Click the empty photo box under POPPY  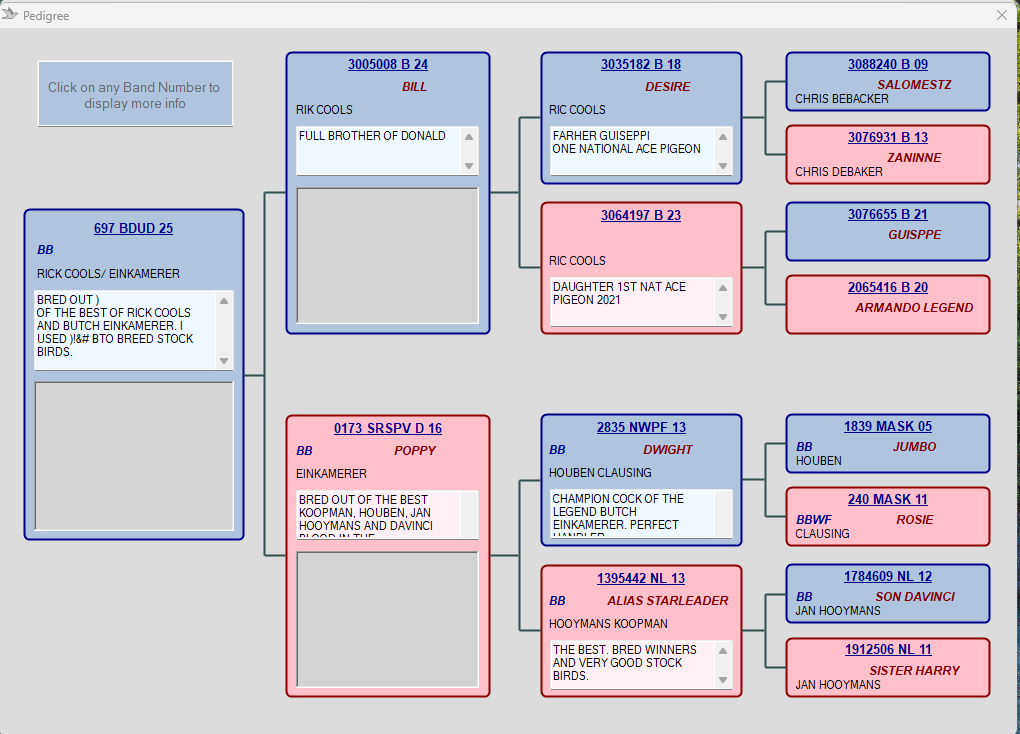pos(388,618)
